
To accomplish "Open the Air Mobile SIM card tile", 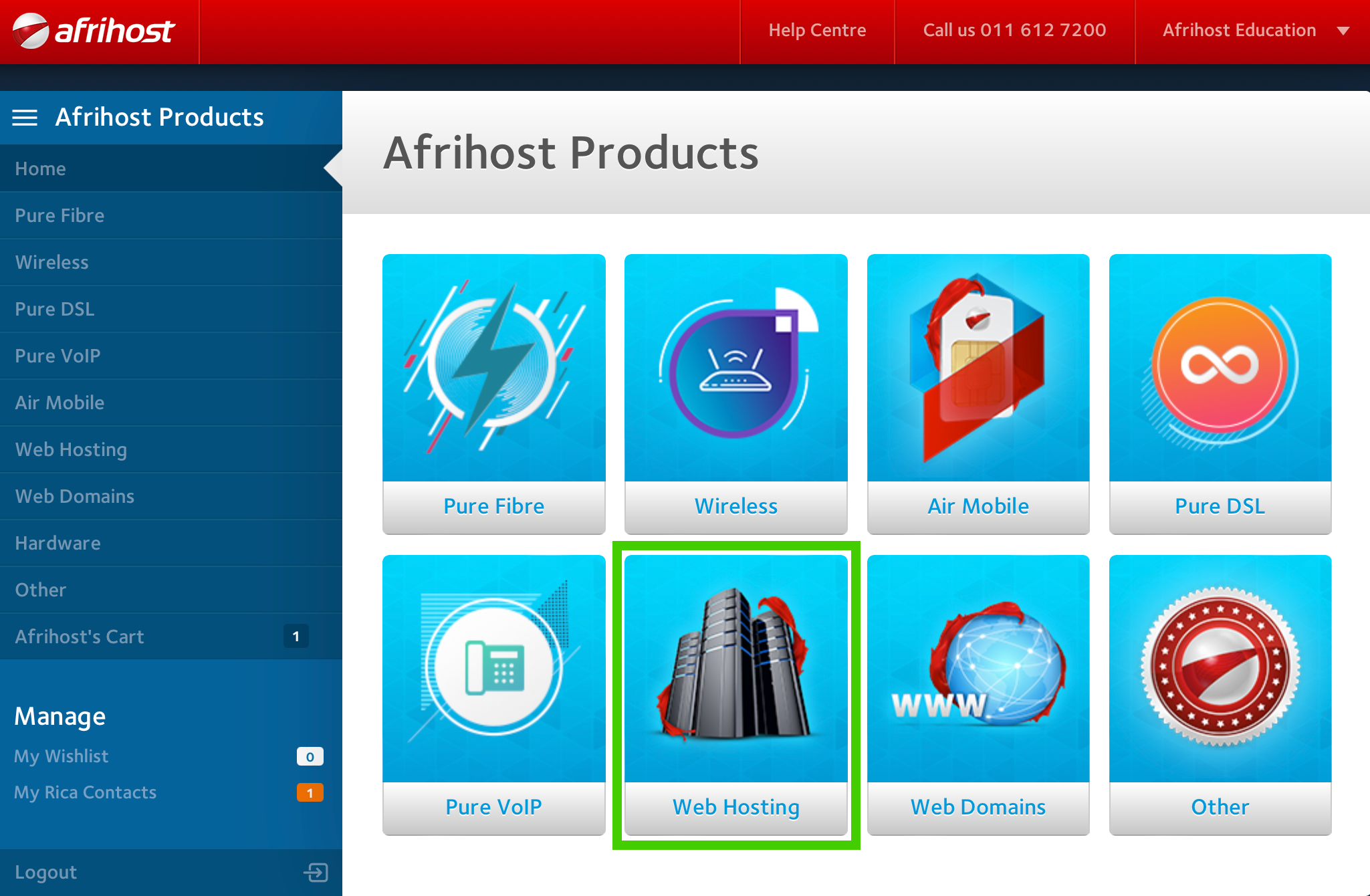I will click(x=978, y=368).
